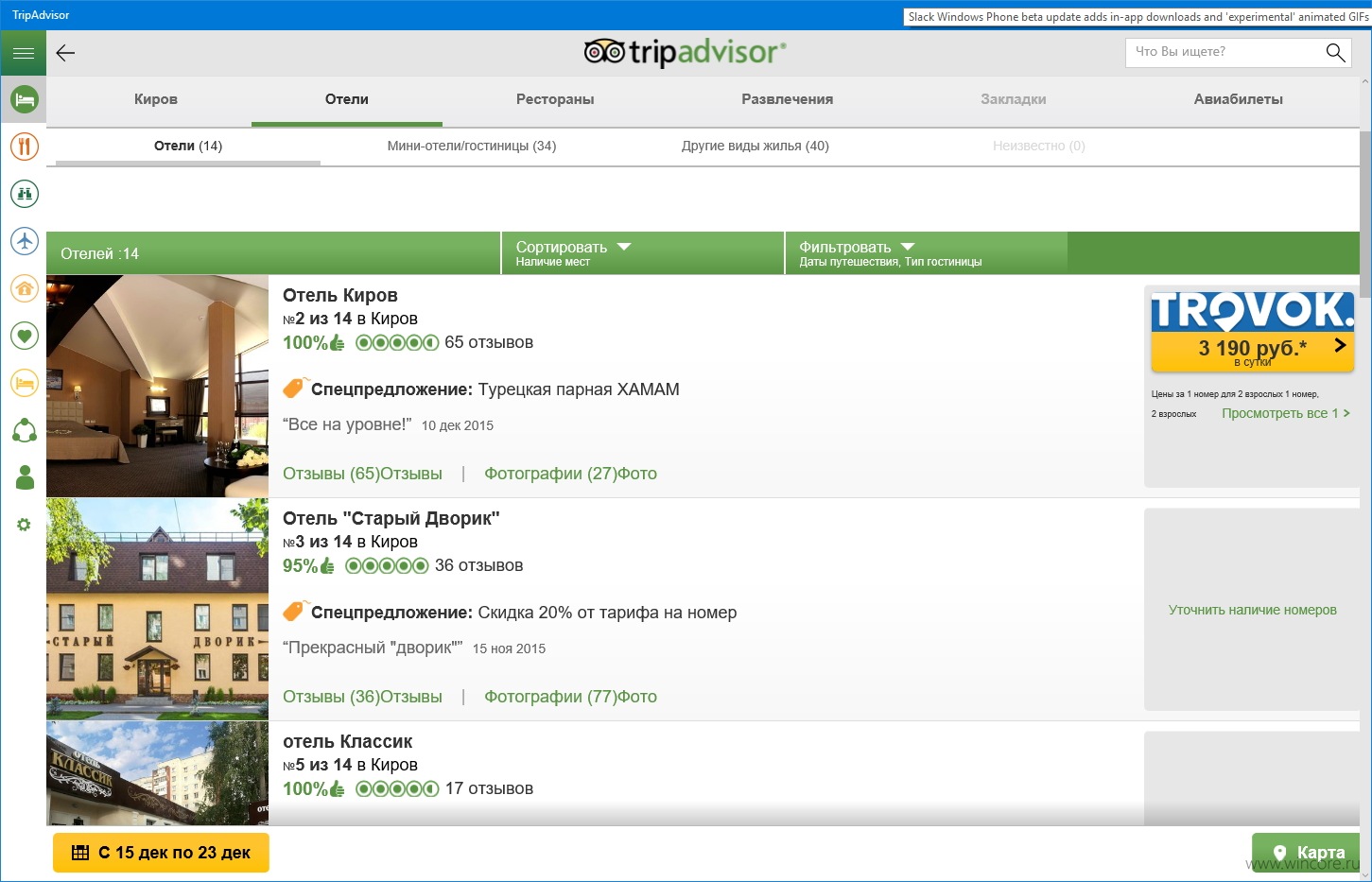Screen dimensions: 1372x882
Task: Open settings gear icon in sidebar
Action: pos(25,525)
